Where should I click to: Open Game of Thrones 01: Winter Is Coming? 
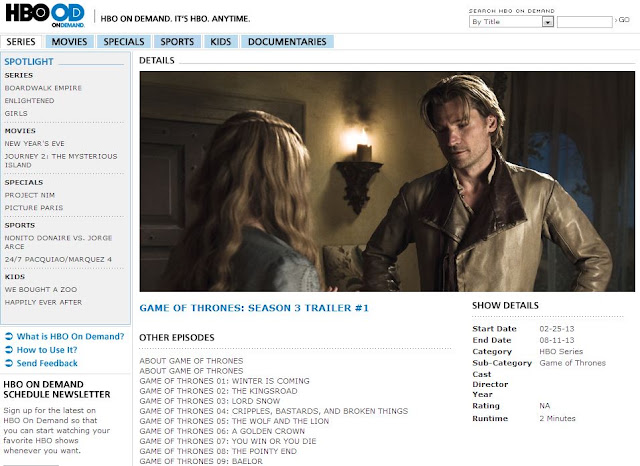pyautogui.click(x=224, y=381)
